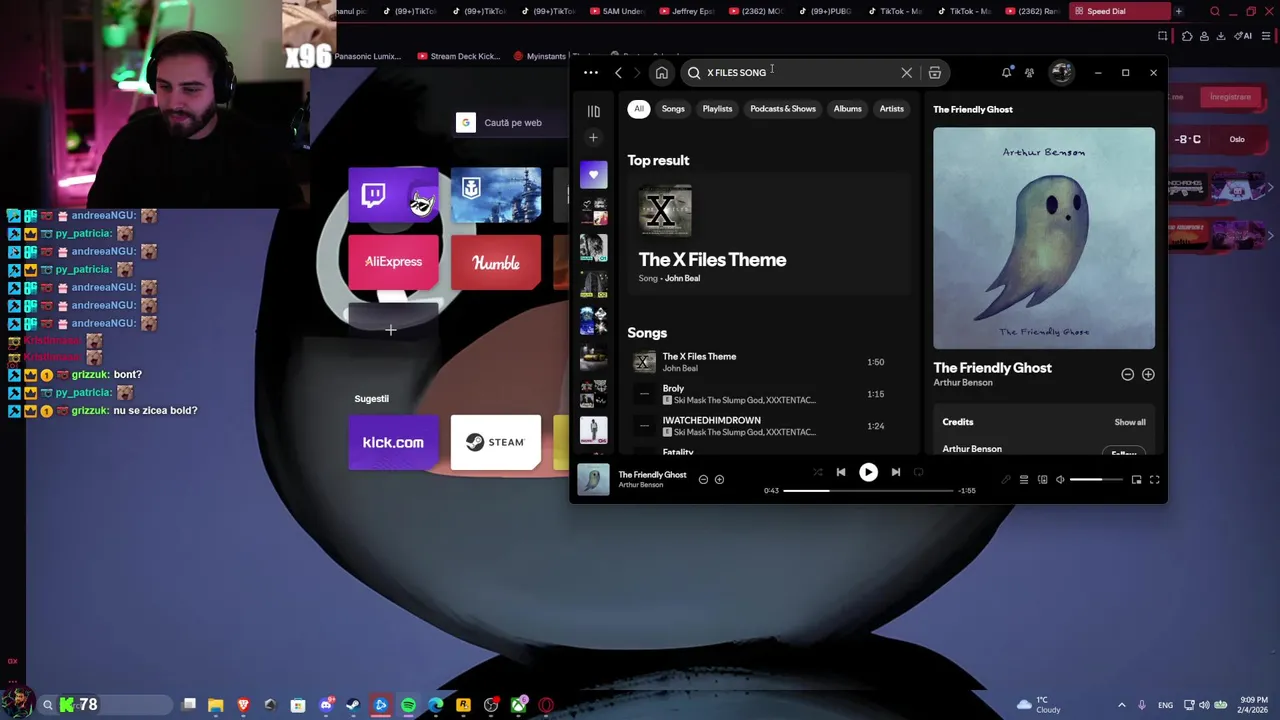Add song via plus icon in side panel
This screenshot has height=720, width=1280.
(x=1148, y=374)
